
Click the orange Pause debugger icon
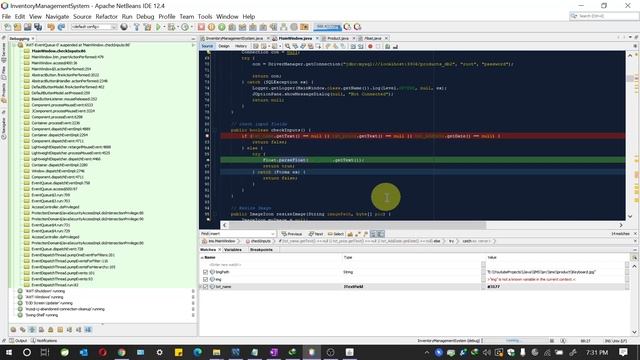tap(211, 27)
